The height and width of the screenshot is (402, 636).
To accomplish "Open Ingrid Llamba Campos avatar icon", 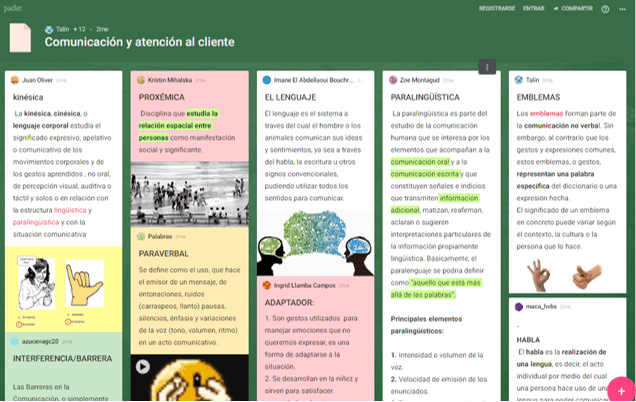I will click(266, 285).
